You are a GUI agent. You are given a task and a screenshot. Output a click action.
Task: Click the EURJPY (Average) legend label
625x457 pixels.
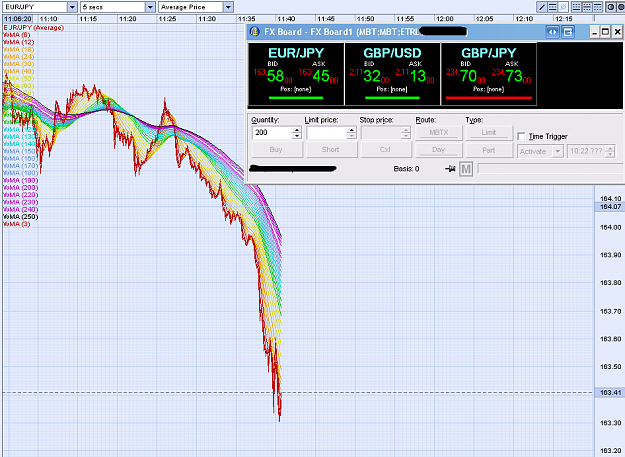[x=33, y=27]
